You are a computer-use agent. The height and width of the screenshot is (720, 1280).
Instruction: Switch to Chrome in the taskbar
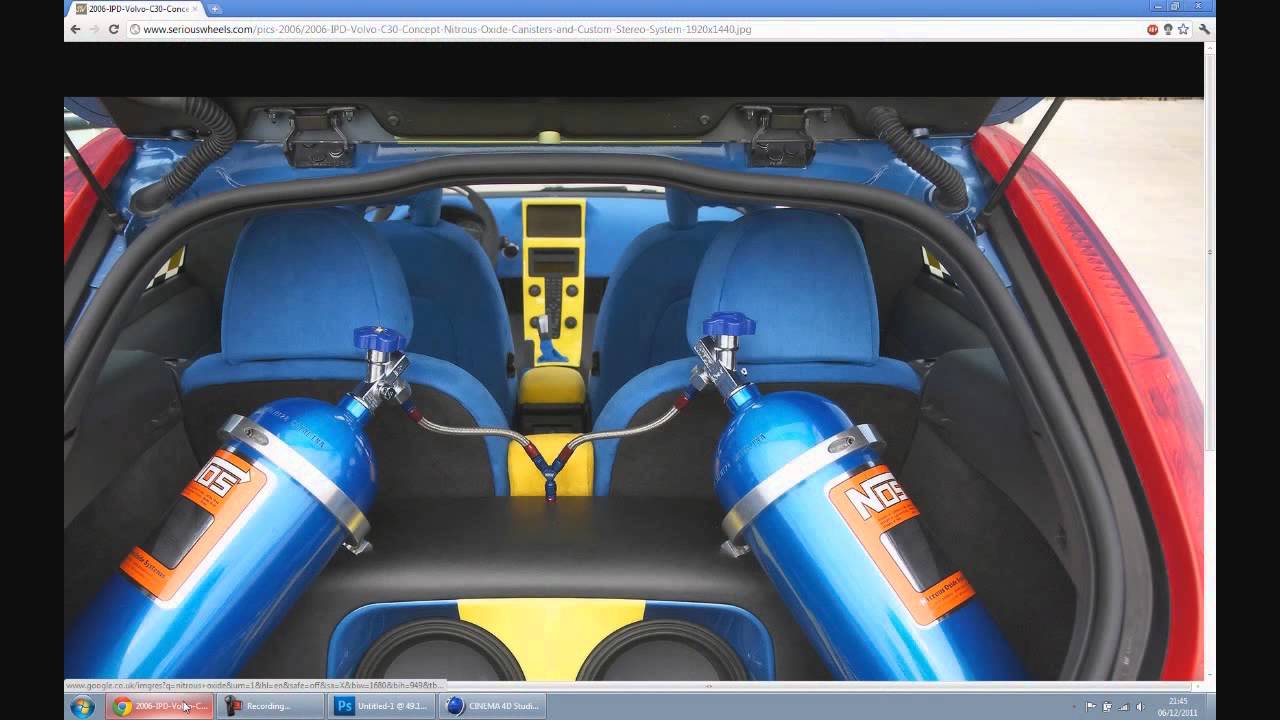pos(161,706)
